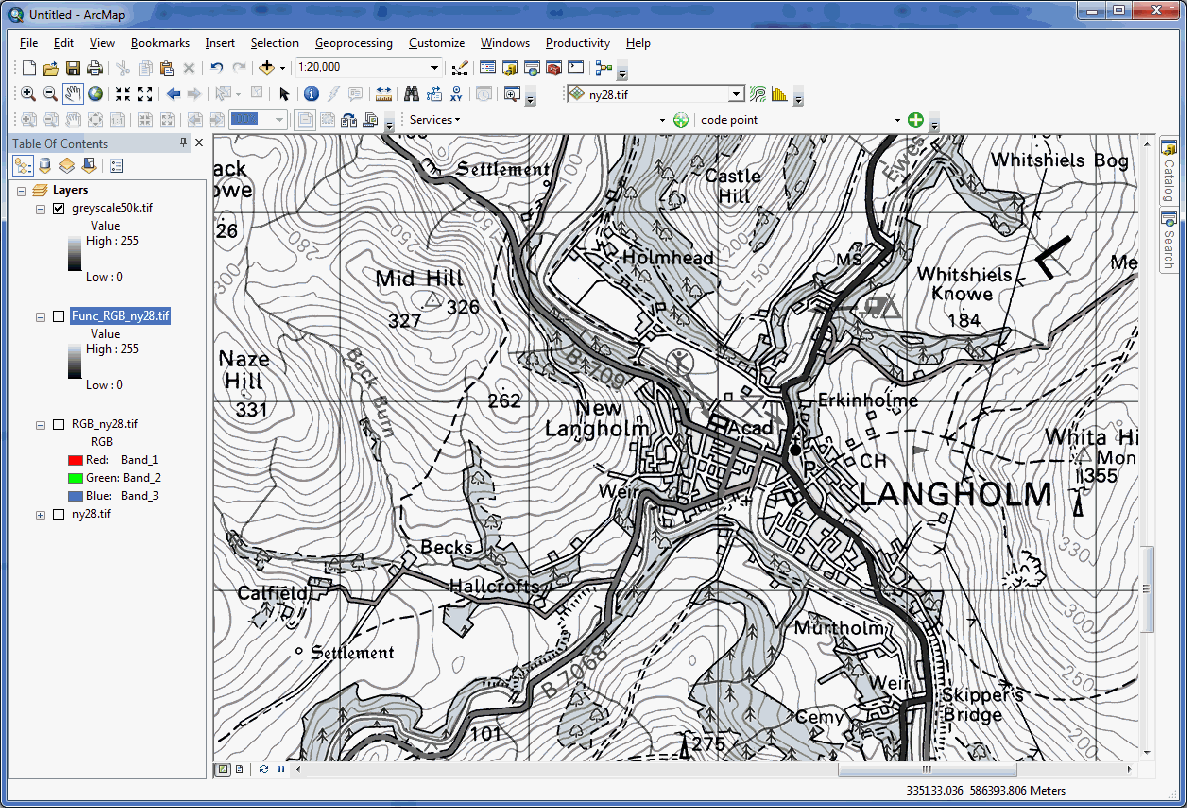Open the Geoprocessing menu
The height and width of the screenshot is (808, 1187).
(x=353, y=43)
